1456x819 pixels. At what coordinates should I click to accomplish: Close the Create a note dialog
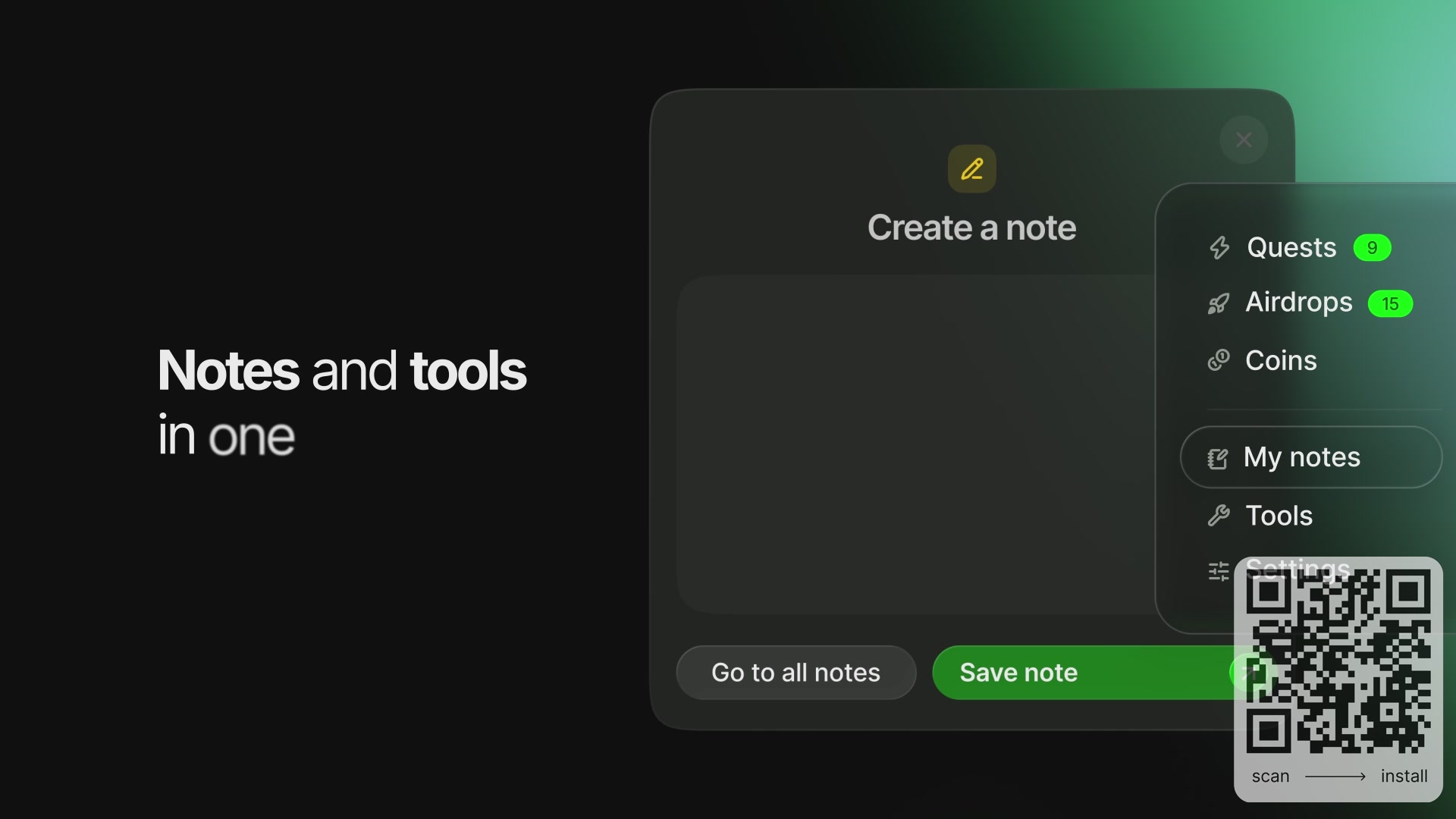1244,140
